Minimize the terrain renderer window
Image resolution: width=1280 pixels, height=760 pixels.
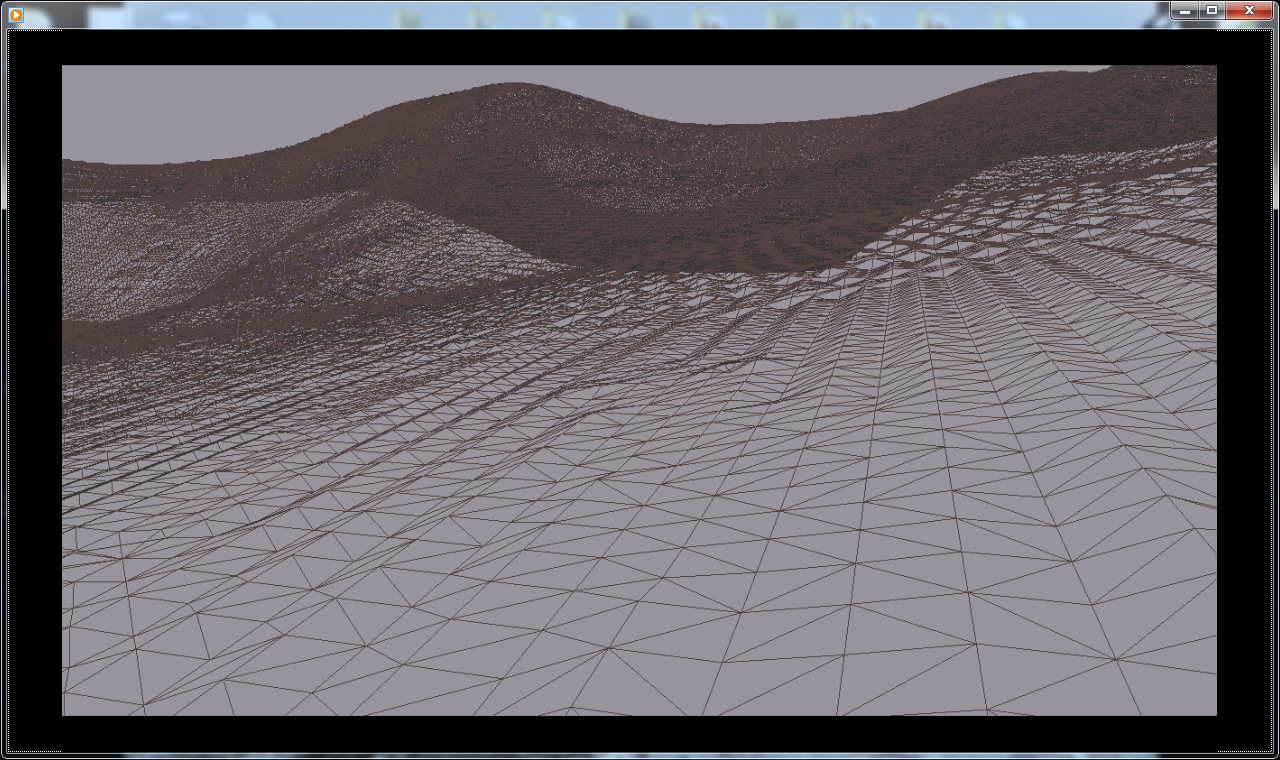1185,11
